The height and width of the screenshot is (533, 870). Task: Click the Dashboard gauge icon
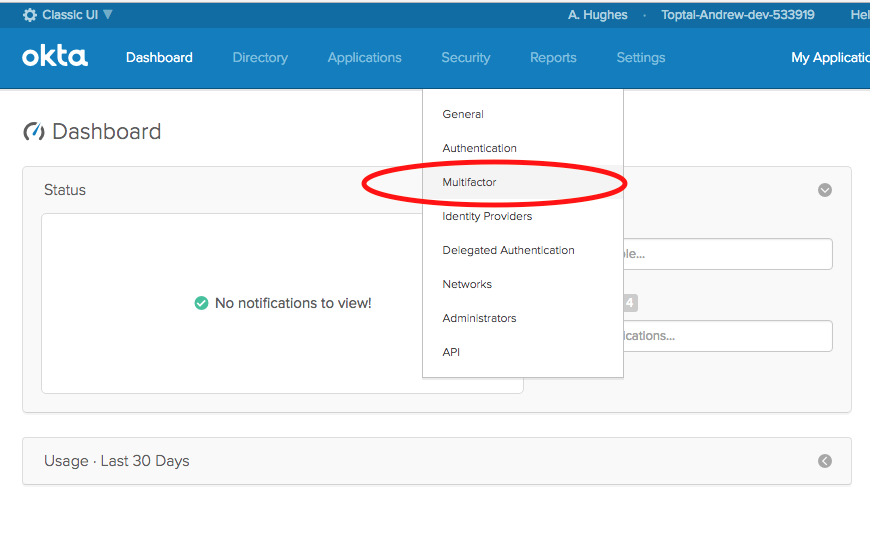tap(34, 132)
